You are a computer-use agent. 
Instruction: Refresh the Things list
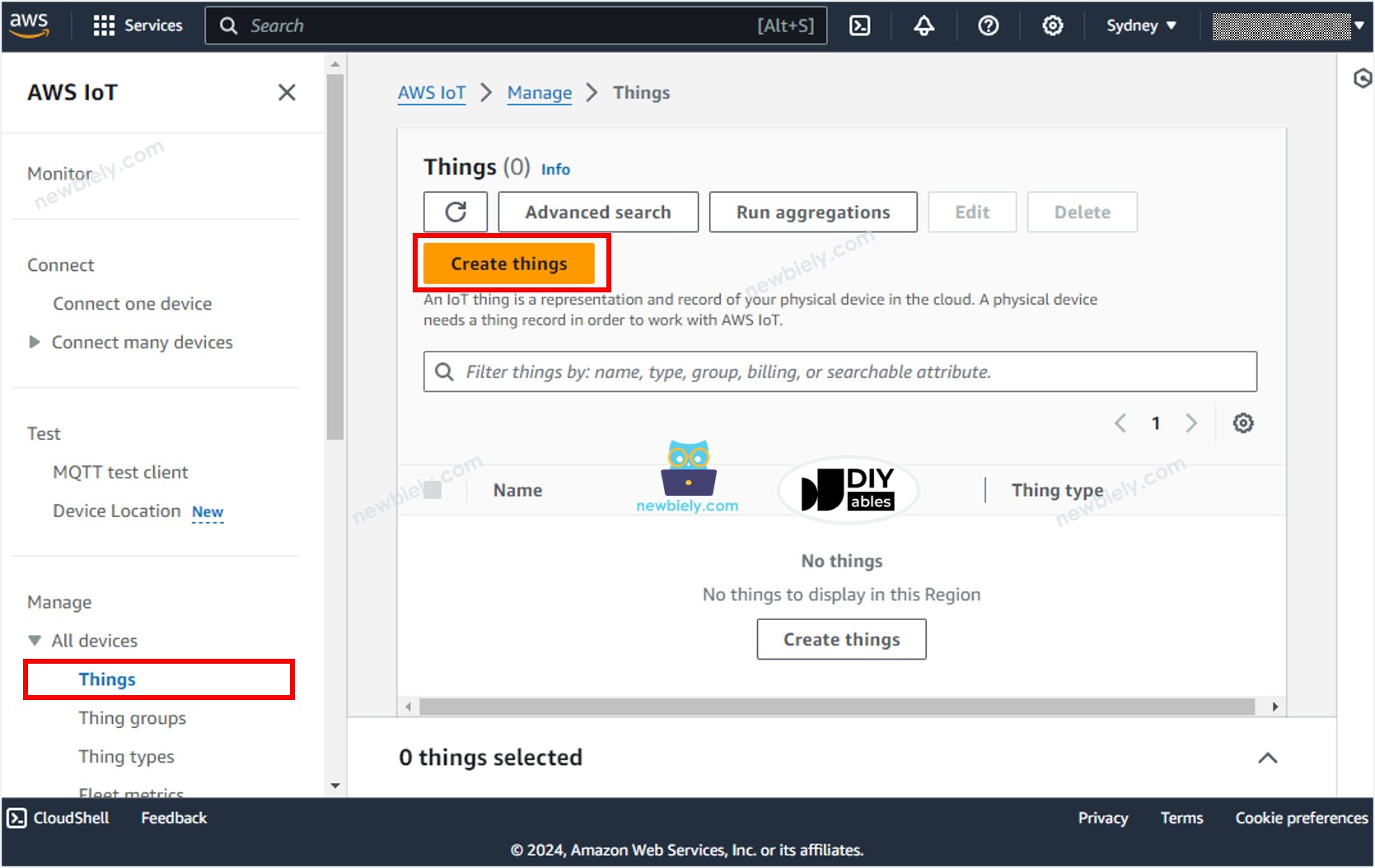coord(455,212)
